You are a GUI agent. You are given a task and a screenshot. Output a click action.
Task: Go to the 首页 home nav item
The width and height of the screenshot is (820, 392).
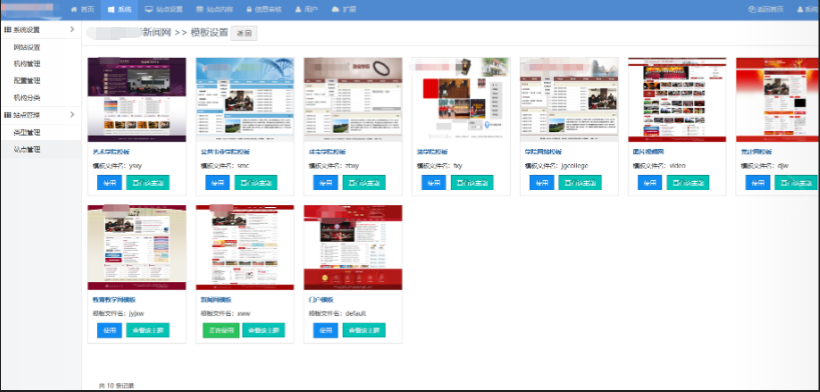pos(82,9)
